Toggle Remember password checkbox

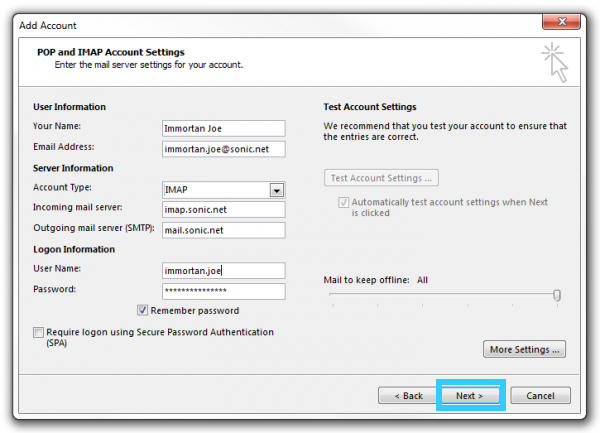coord(142,310)
